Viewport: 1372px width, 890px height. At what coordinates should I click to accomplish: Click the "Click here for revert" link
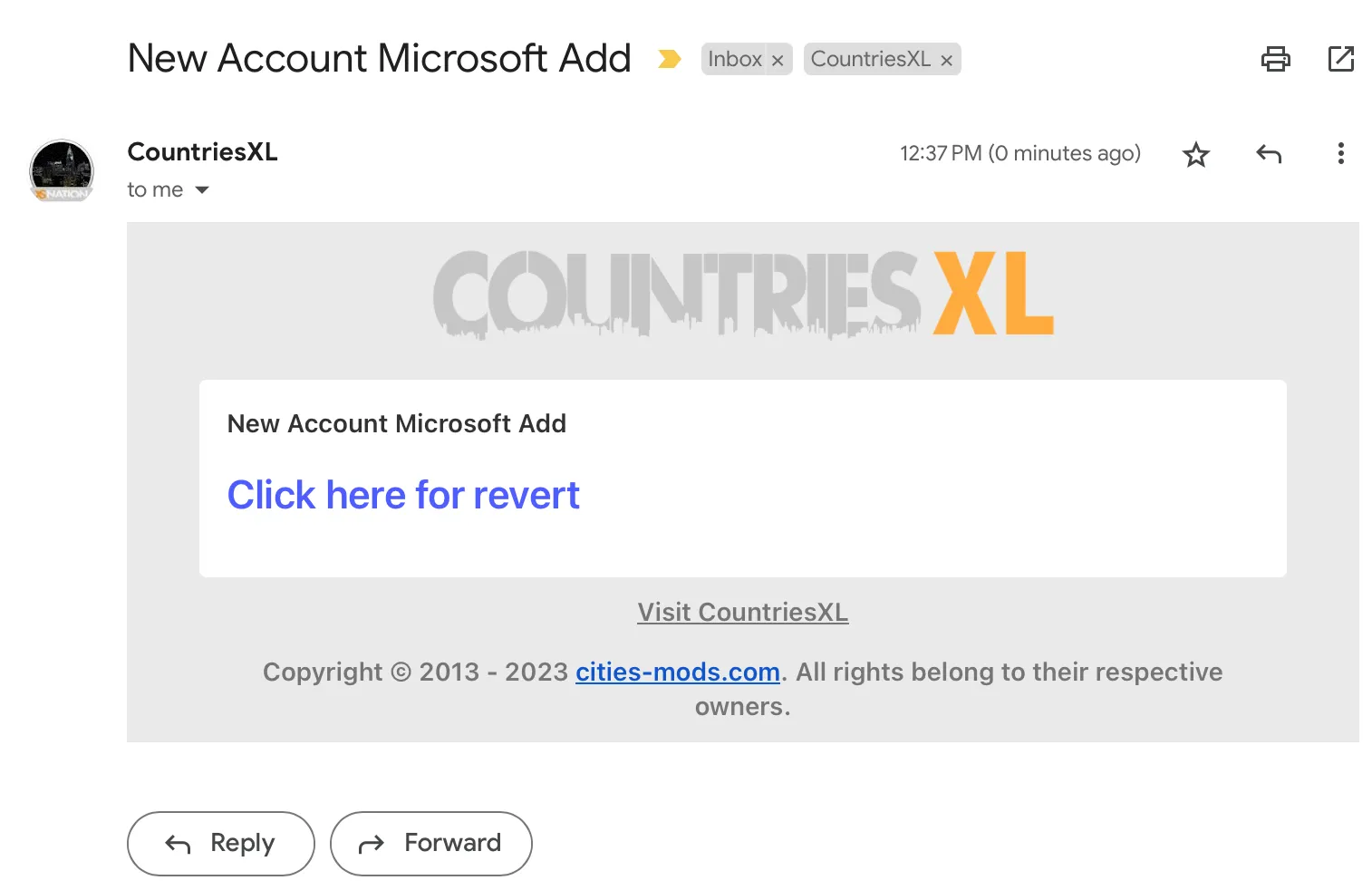(x=403, y=495)
